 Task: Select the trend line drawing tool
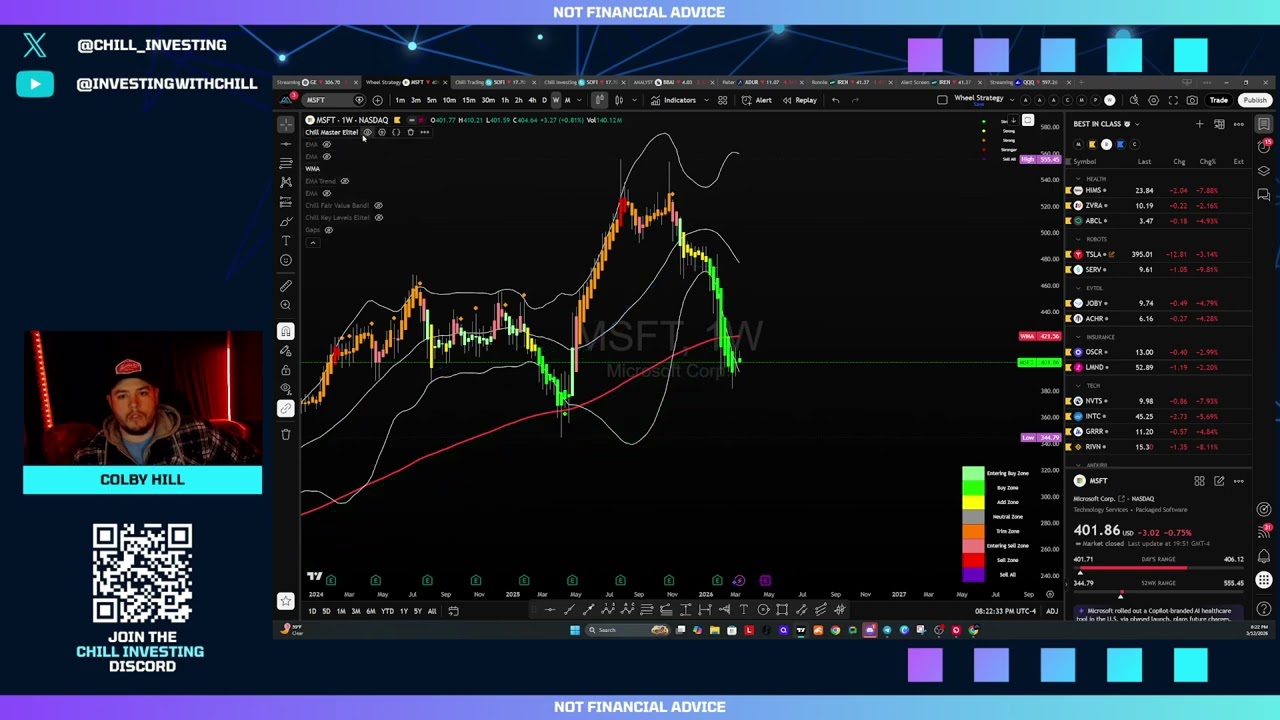click(286, 144)
